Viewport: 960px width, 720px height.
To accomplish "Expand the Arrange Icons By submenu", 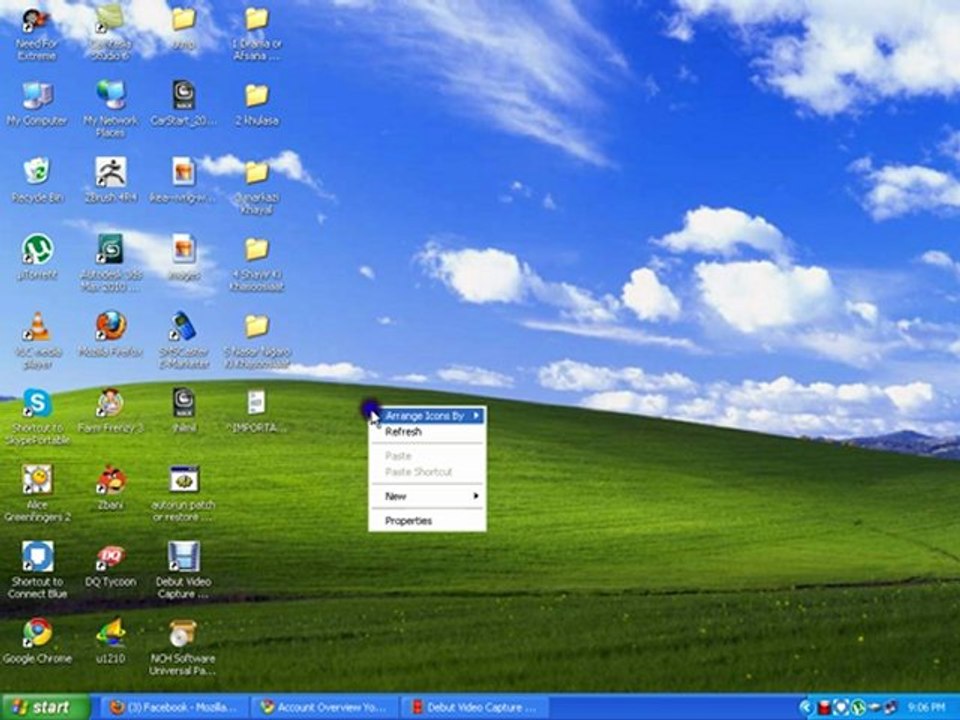I will point(427,416).
